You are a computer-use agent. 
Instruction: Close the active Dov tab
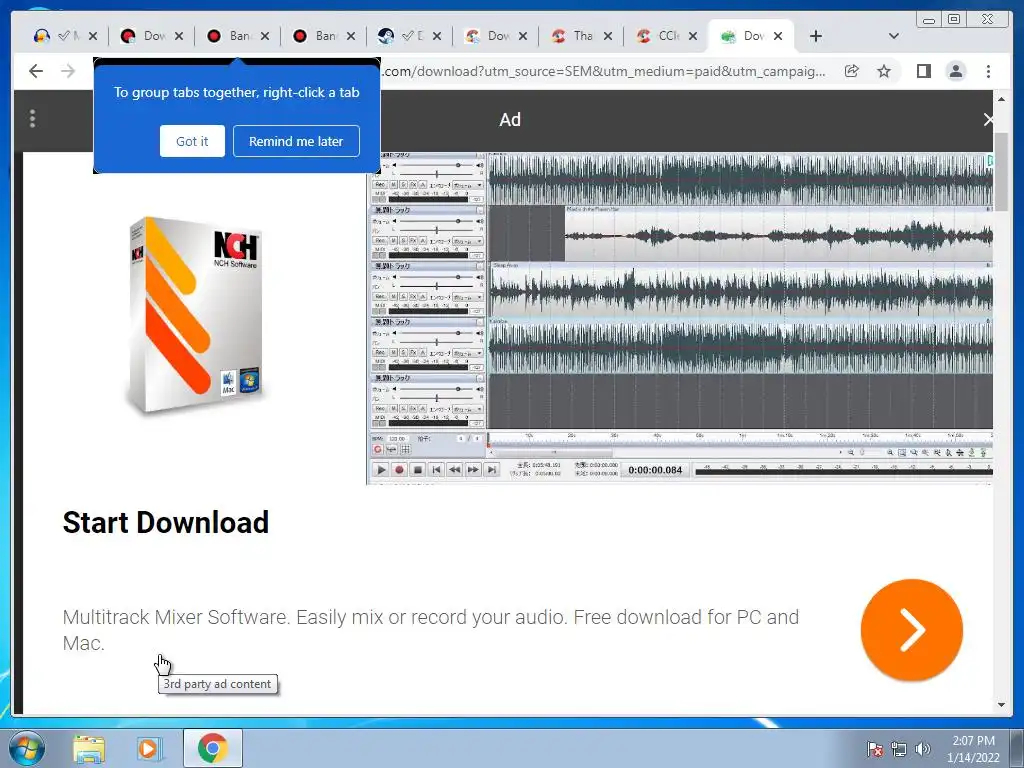tap(778, 36)
